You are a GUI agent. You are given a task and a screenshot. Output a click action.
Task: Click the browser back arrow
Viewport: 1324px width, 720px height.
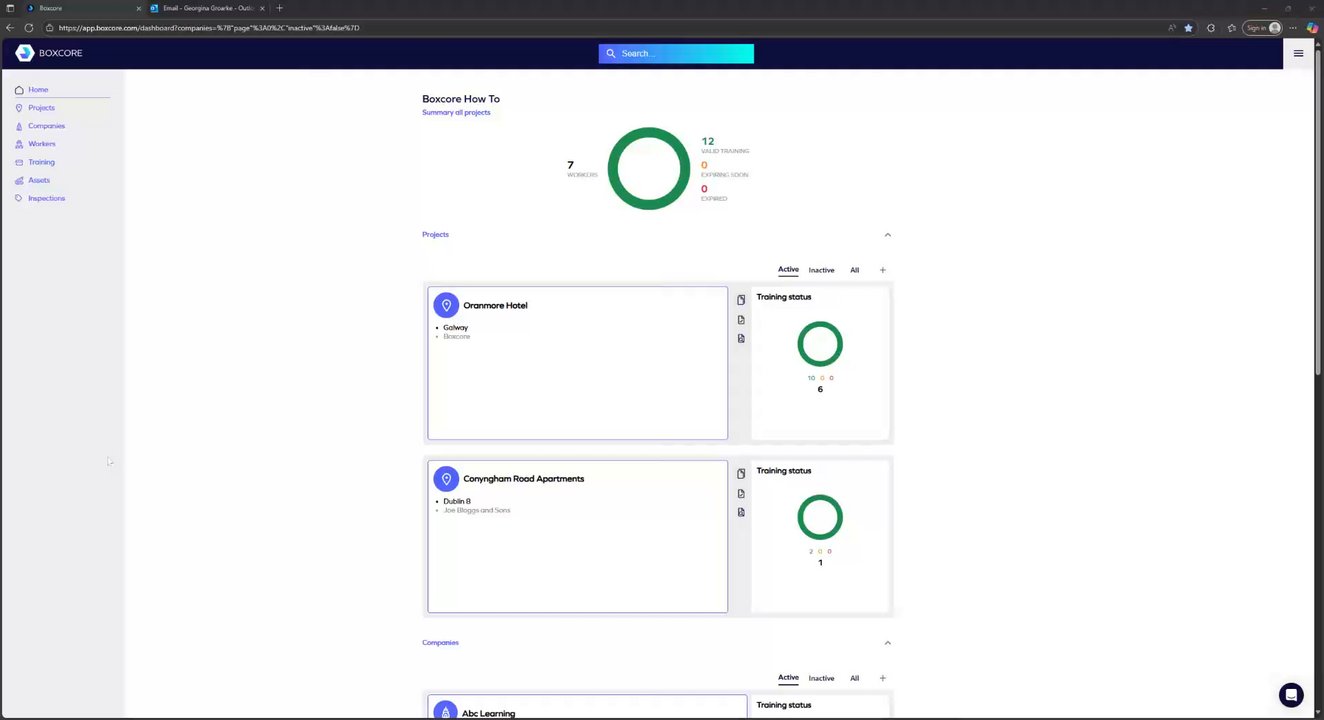10,28
